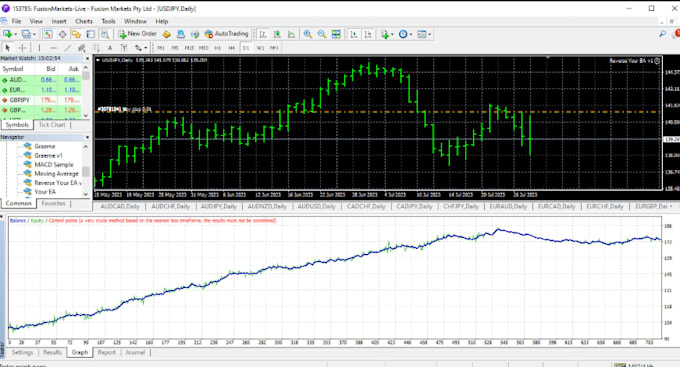Switch timeframe to MN
The height and width of the screenshot is (367, 680).
pyautogui.click(x=274, y=48)
